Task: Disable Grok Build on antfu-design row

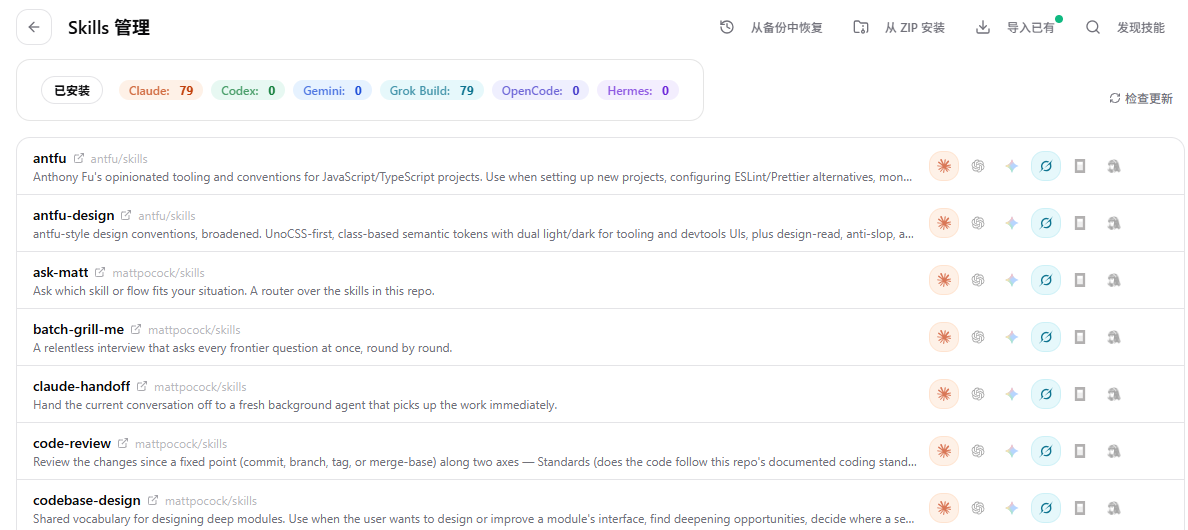Action: click(1046, 223)
